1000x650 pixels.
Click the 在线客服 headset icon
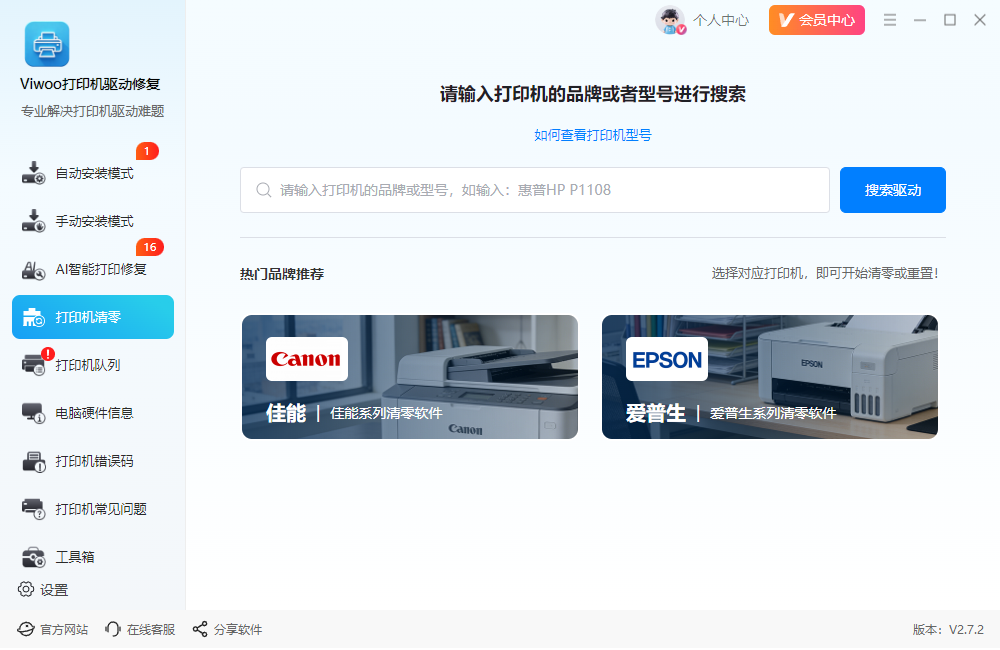click(113, 630)
